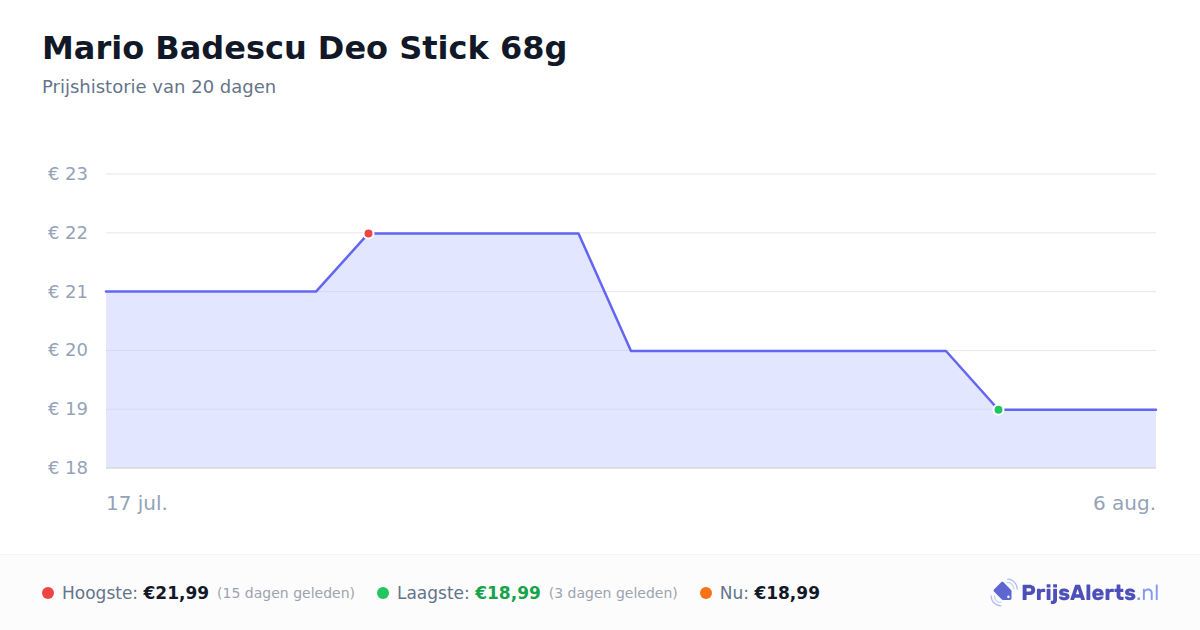
Task: Click the Nu €18,99 current price
Action: point(787,593)
